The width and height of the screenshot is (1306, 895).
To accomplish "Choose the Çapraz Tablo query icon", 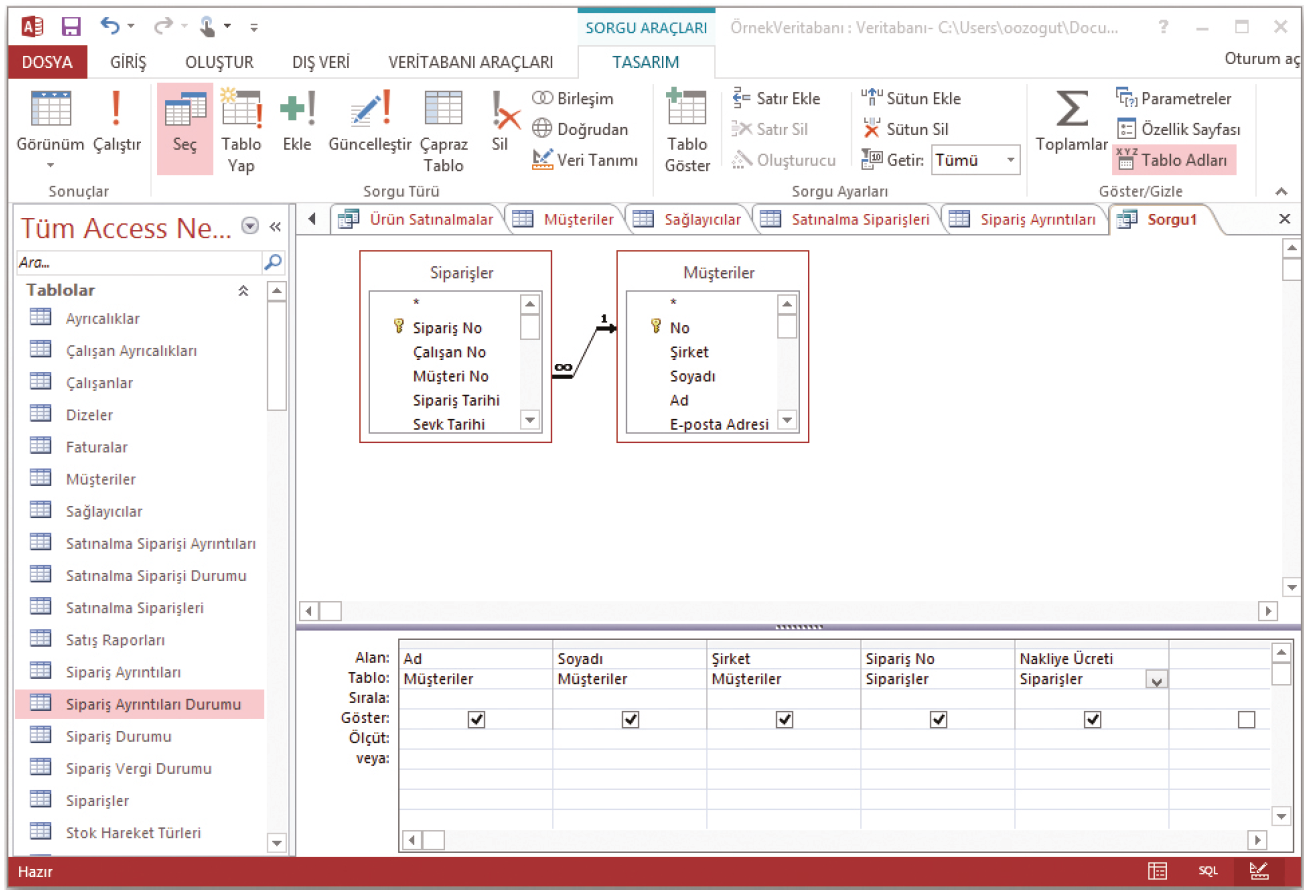I will [x=443, y=130].
